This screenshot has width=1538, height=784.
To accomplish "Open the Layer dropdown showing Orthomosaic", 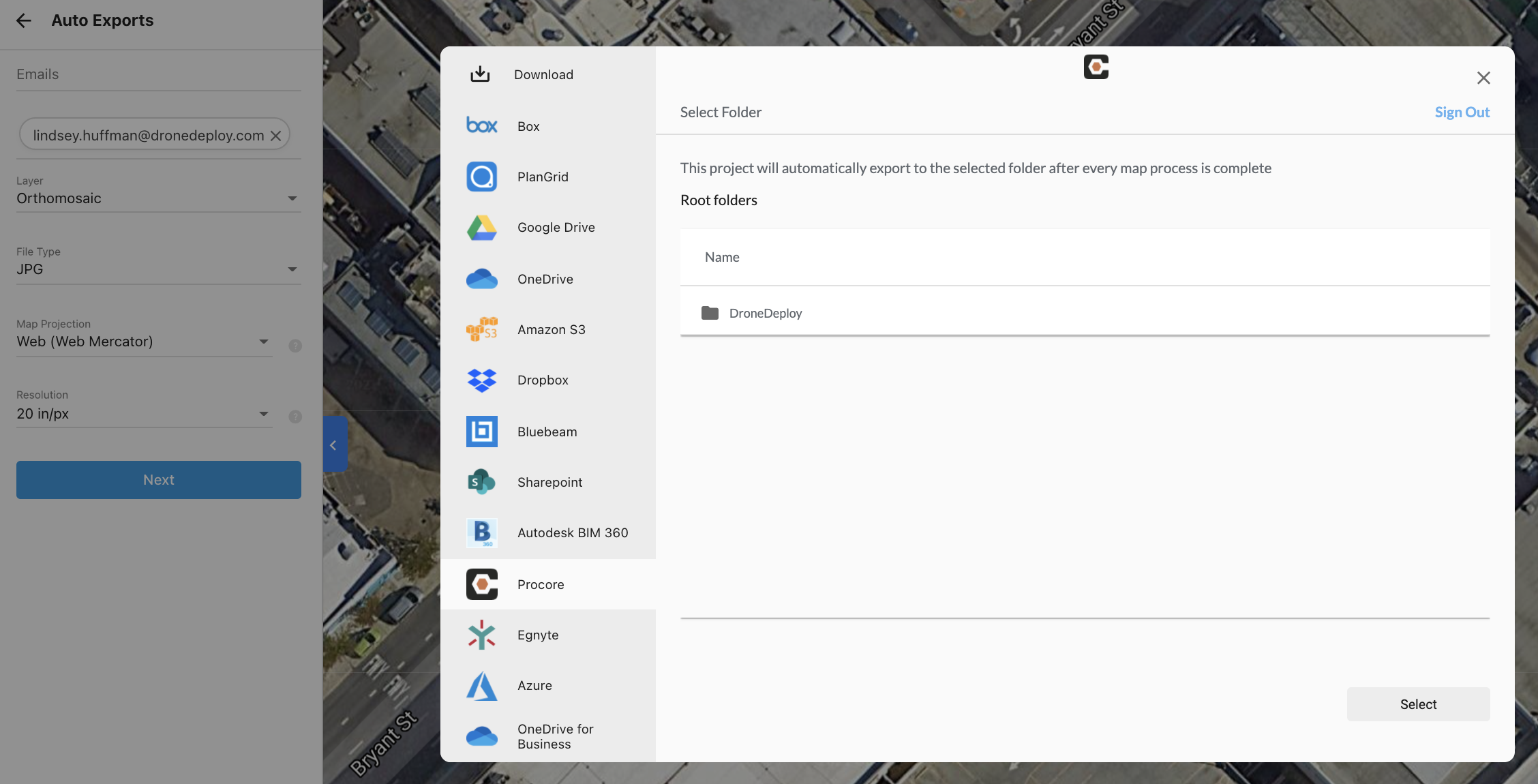I will pos(158,198).
